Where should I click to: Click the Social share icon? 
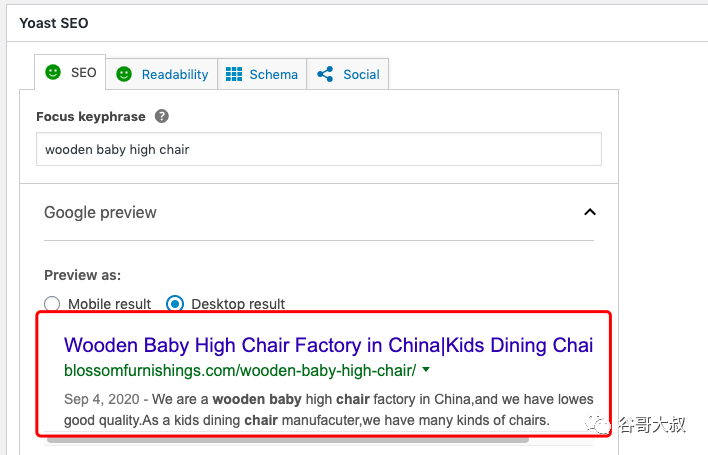click(325, 74)
